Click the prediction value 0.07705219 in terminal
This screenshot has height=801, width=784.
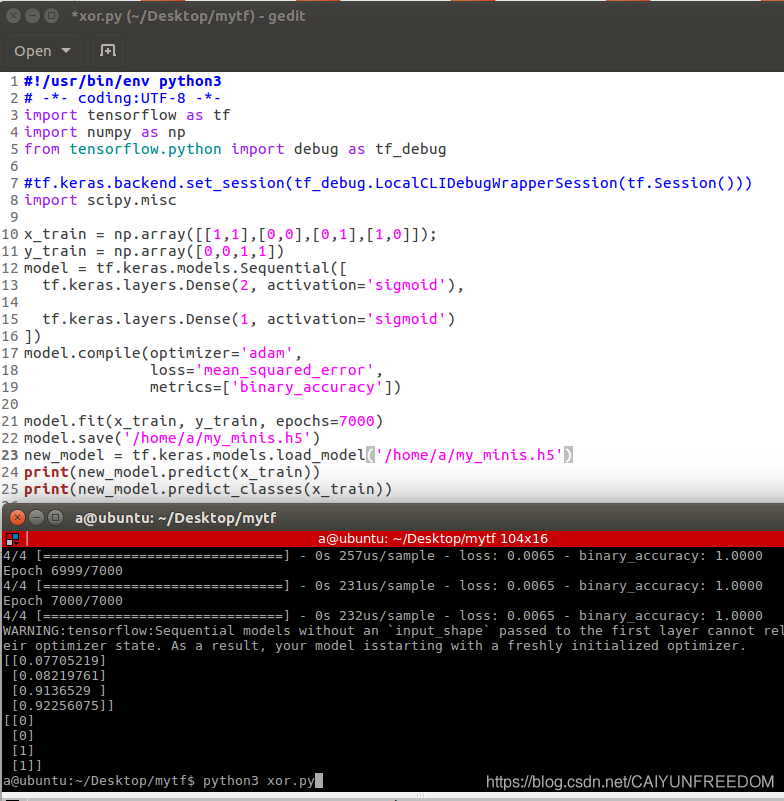(x=59, y=661)
